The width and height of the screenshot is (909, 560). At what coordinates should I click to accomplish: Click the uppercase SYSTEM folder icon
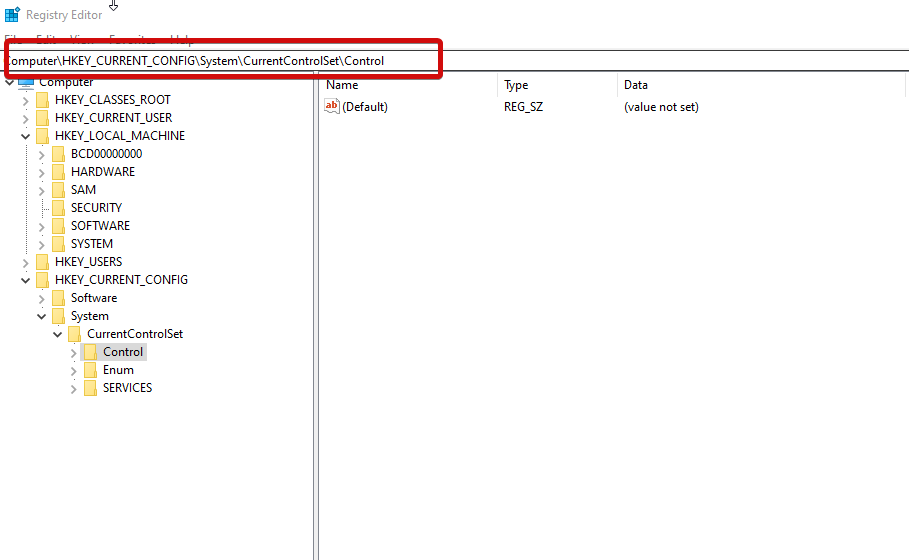(59, 244)
